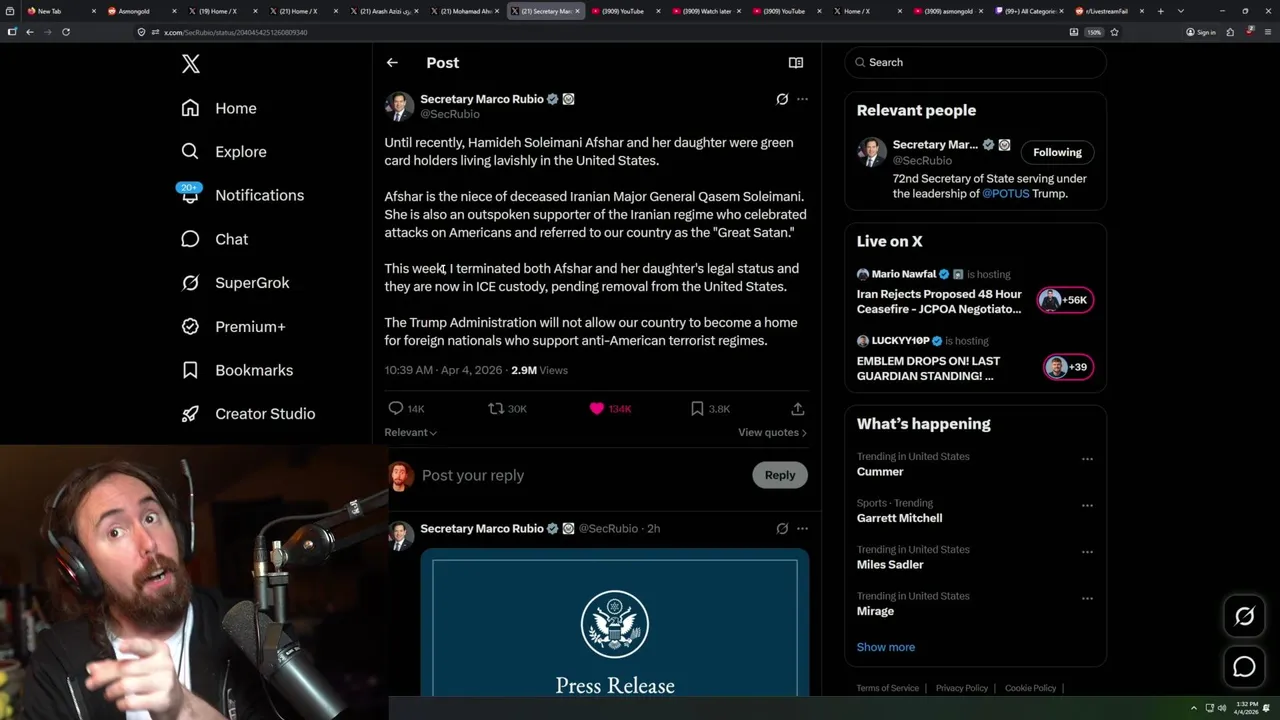
Task: Click the Show more trending link
Action: tap(885, 647)
